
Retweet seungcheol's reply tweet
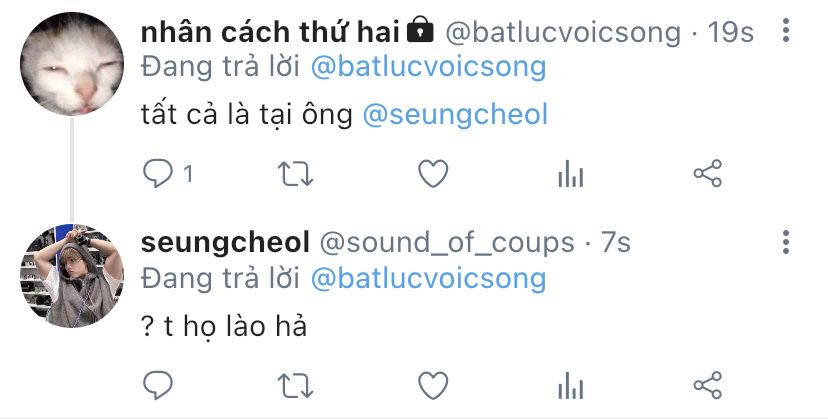(x=296, y=385)
